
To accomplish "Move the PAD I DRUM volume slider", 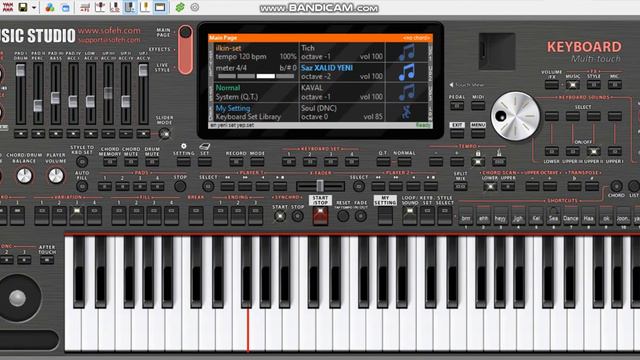I will click(20, 70).
